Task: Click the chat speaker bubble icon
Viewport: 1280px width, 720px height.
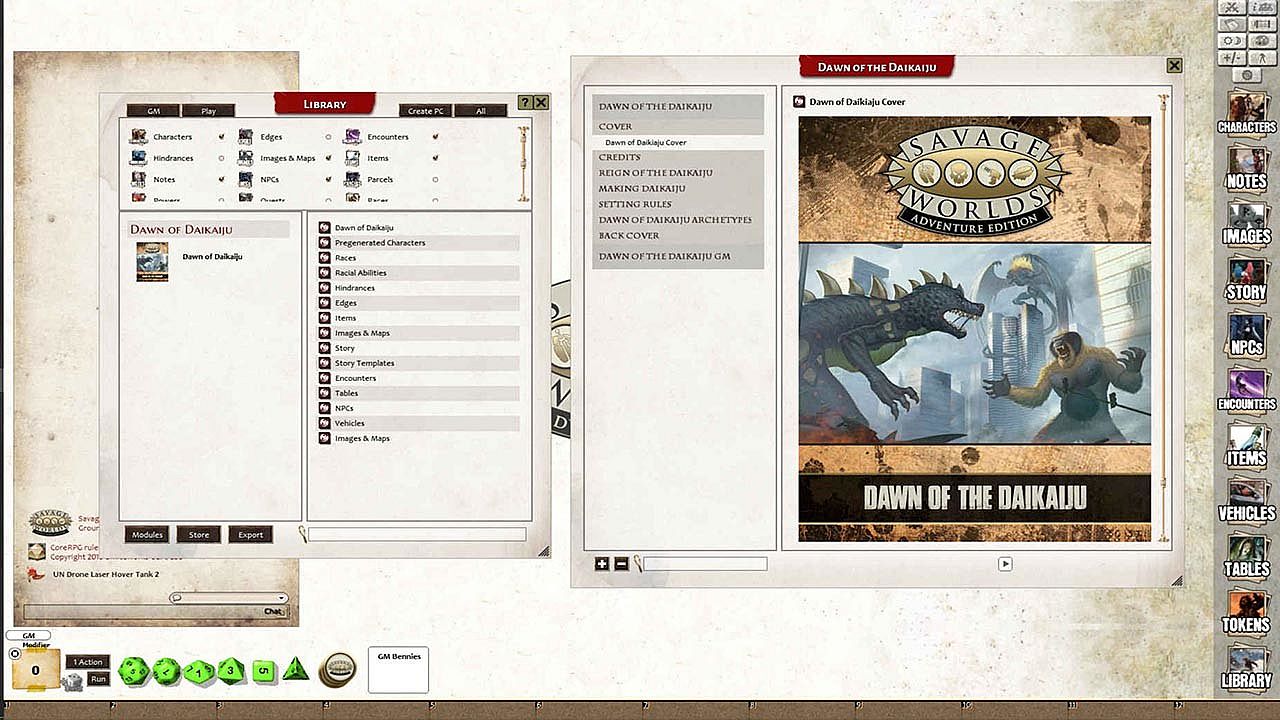Action: pyautogui.click(x=176, y=598)
